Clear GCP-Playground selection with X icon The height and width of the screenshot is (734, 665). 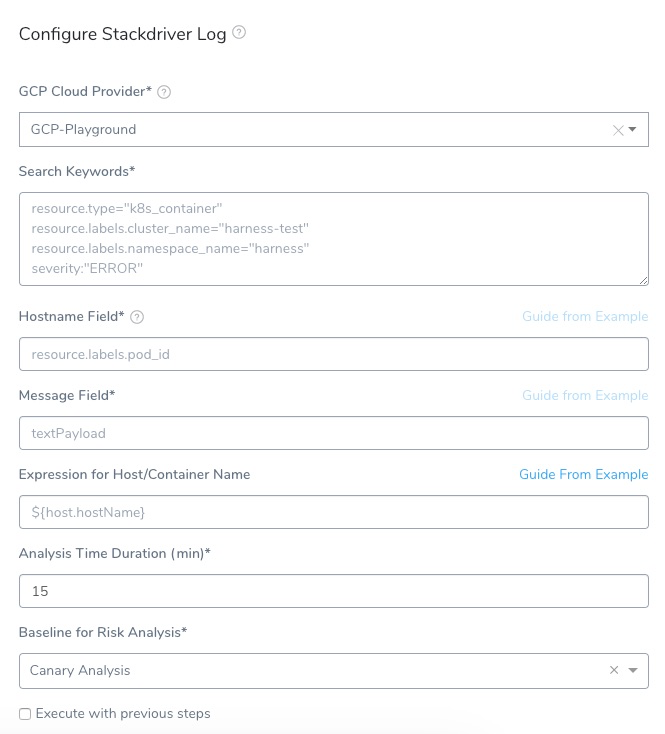618,130
